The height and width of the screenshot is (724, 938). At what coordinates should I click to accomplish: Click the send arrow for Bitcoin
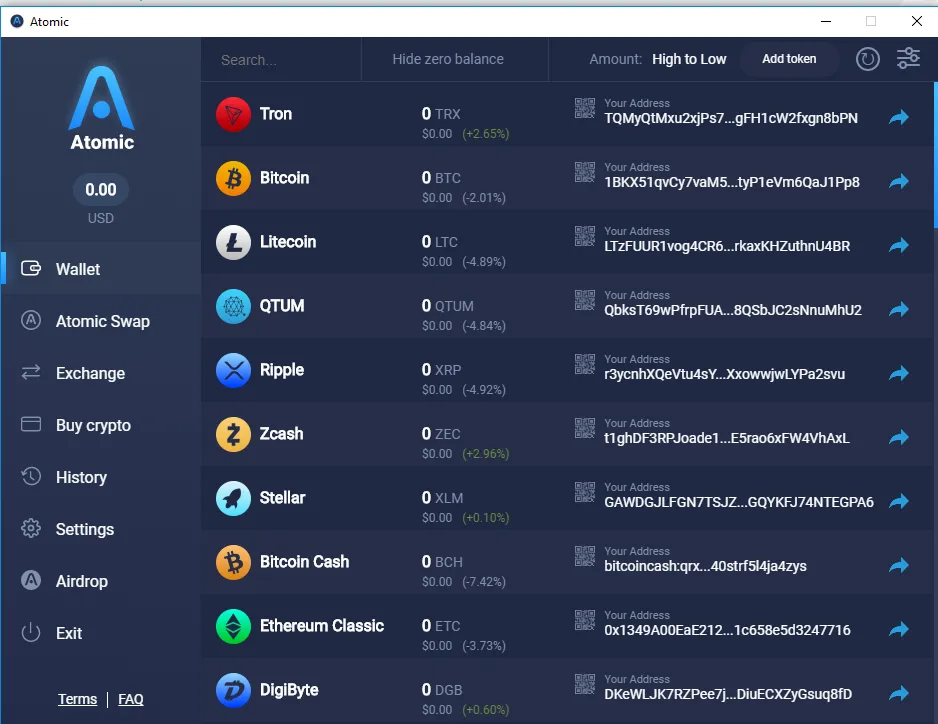coord(899,181)
